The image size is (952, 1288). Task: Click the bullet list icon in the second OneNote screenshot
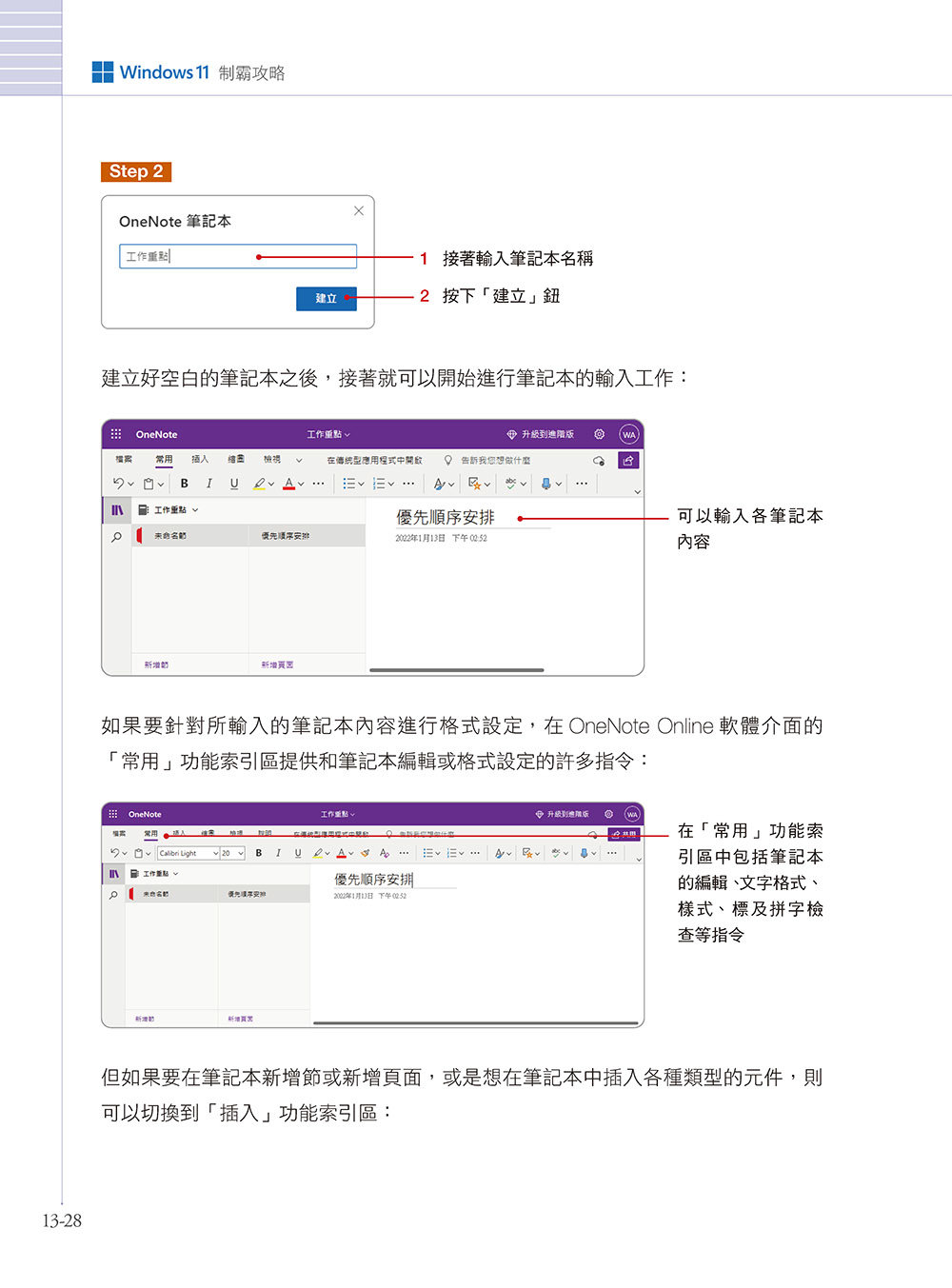pyautogui.click(x=427, y=853)
